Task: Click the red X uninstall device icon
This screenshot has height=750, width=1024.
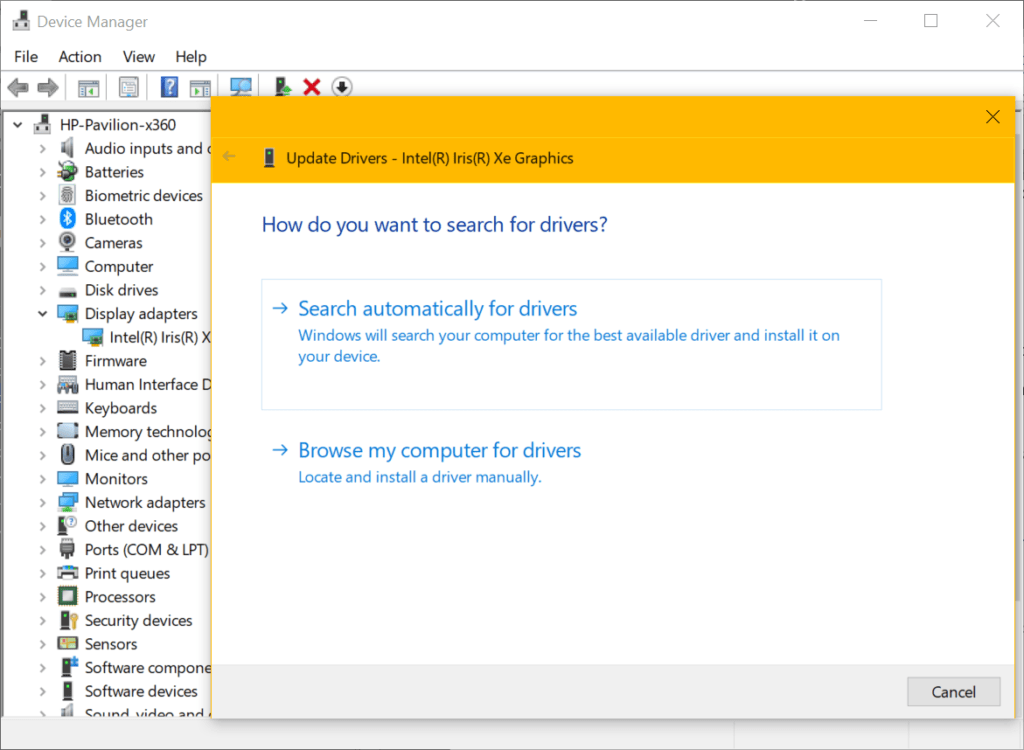Action: pos(312,87)
